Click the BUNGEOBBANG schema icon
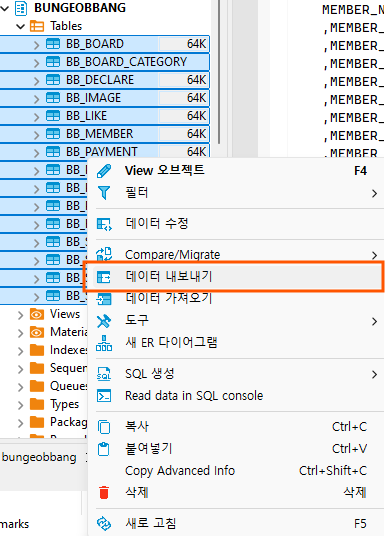This screenshot has height=536, width=385. point(21,8)
